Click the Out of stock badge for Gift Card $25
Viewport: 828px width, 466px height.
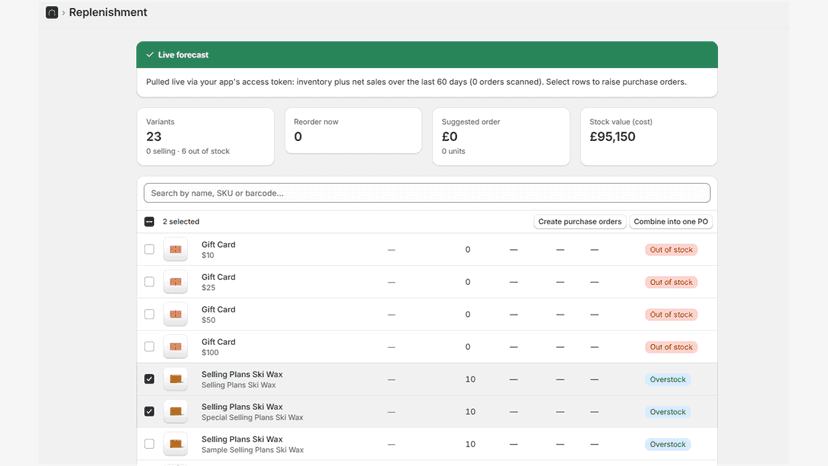(671, 282)
